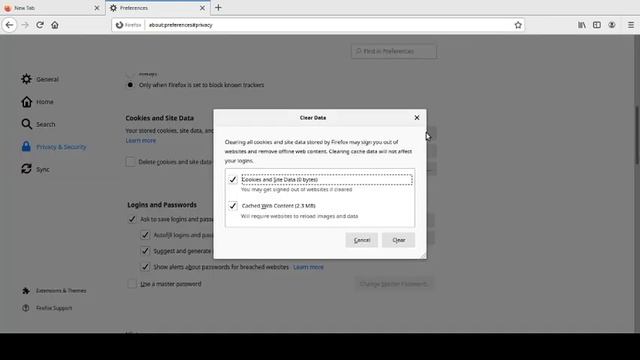
Task: Click Learn more under Cookies and Site Data
Action: (x=140, y=140)
